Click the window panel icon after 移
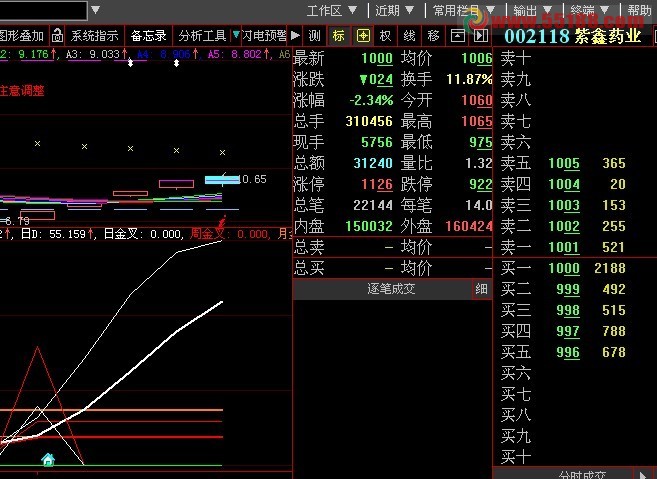The height and width of the screenshot is (479, 657). pos(457,36)
